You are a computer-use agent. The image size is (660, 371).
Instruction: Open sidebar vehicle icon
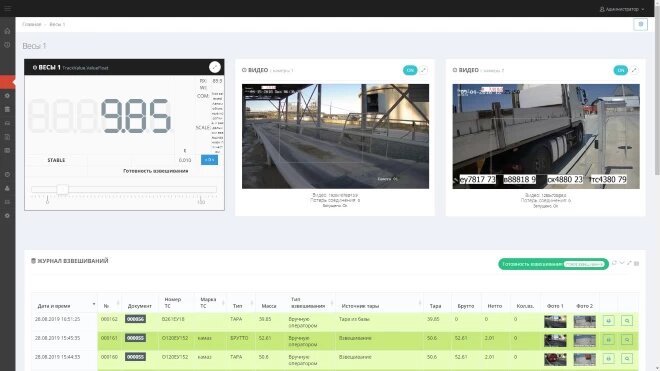[7, 123]
